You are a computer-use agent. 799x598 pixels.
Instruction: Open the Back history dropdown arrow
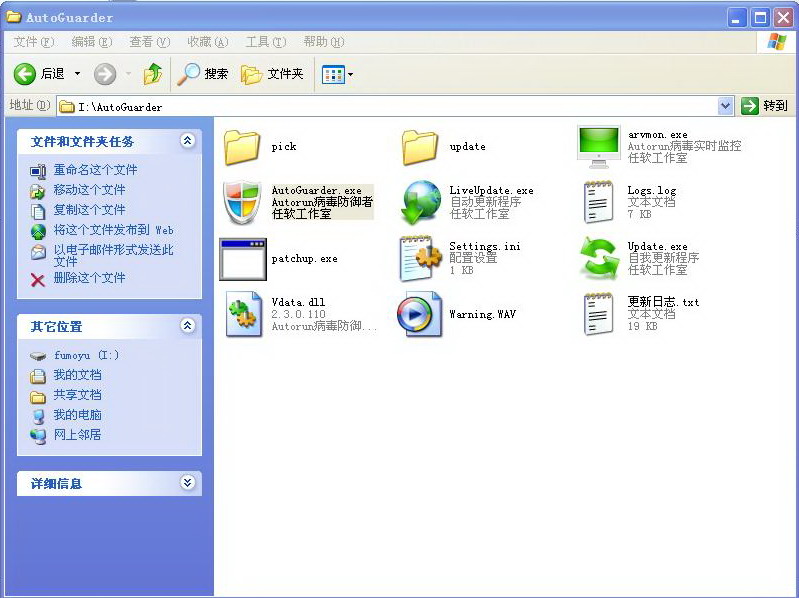(77, 74)
